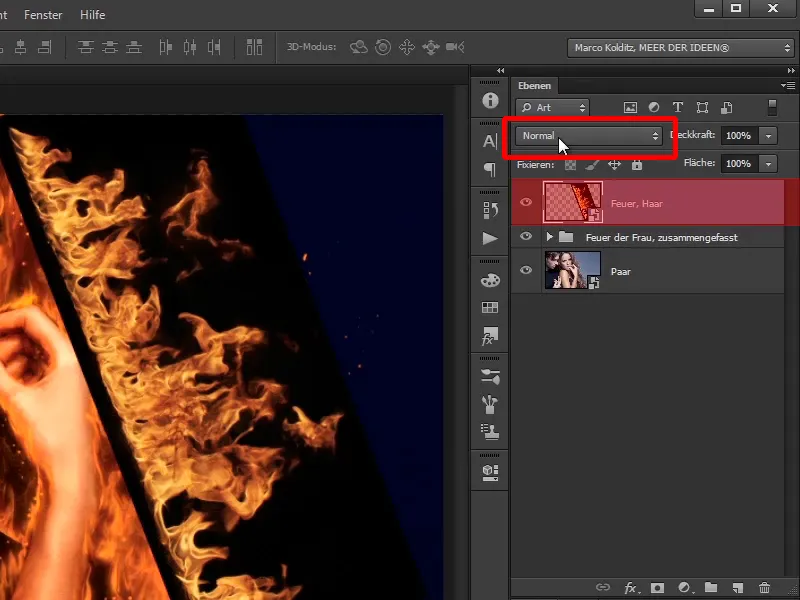The image size is (800, 600).
Task: Add a layer mask
Action: coord(657,588)
